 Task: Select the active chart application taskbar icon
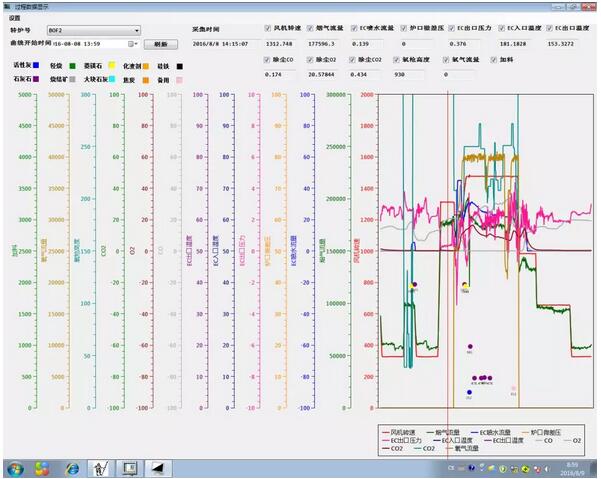tap(100, 467)
